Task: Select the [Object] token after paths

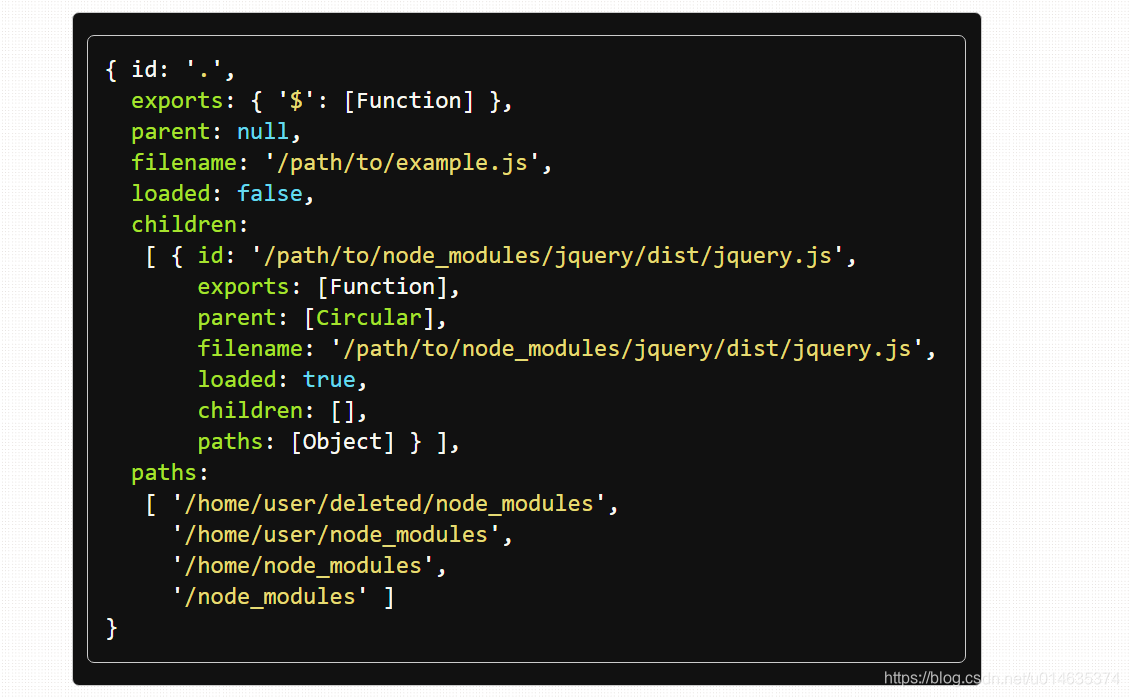Action: [343, 441]
